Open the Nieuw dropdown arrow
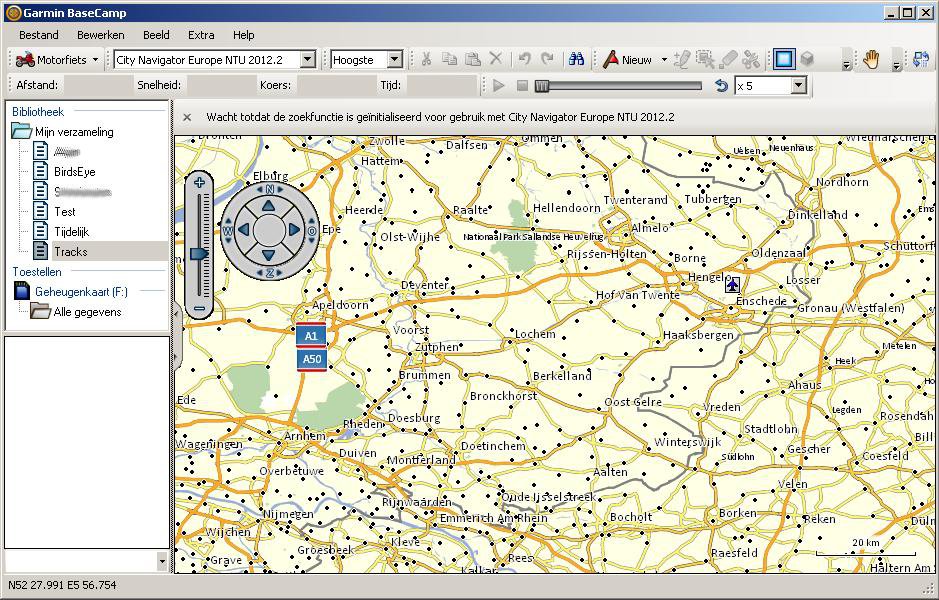This screenshot has width=939, height=600. click(x=664, y=60)
